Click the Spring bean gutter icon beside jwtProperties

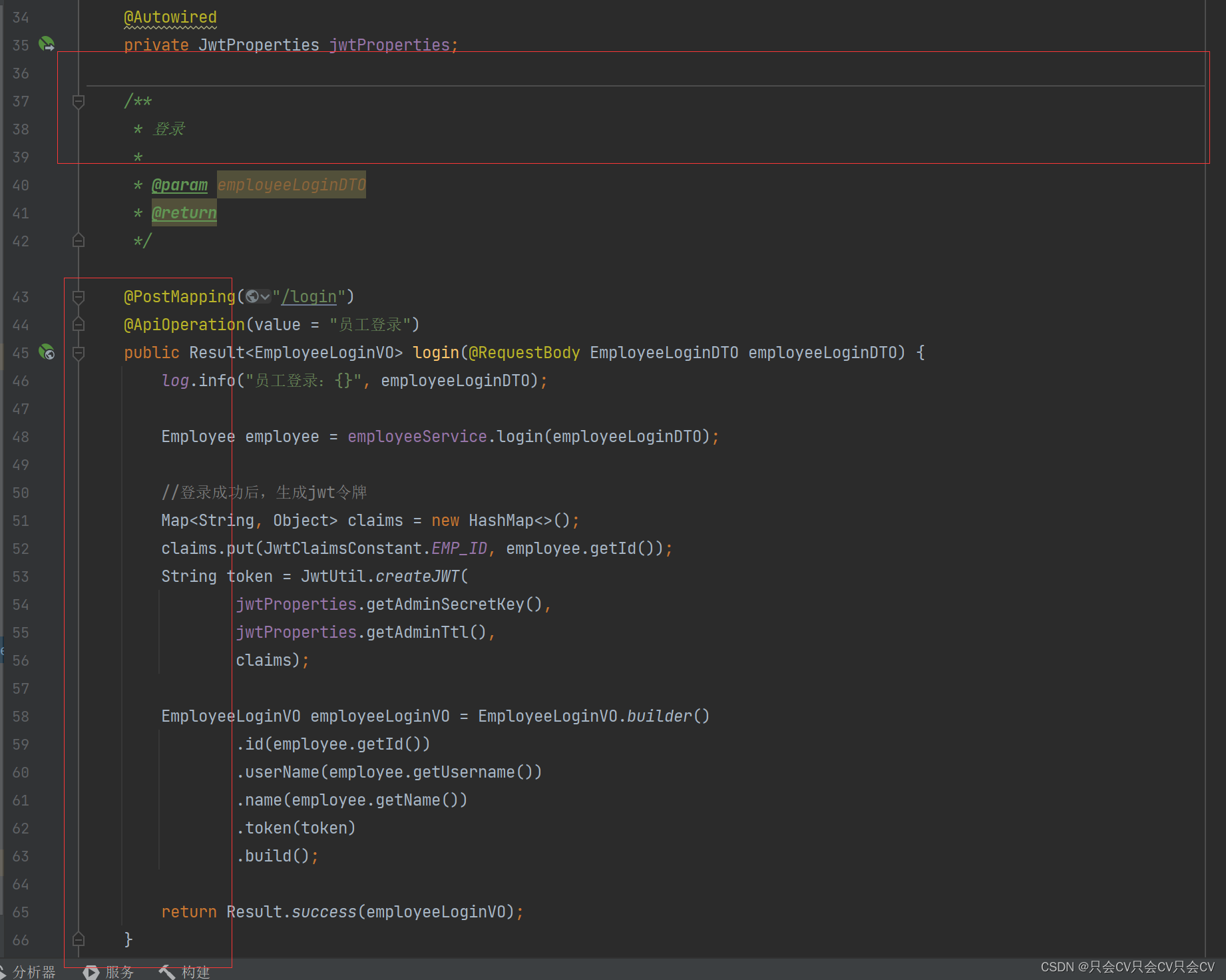pos(47,45)
